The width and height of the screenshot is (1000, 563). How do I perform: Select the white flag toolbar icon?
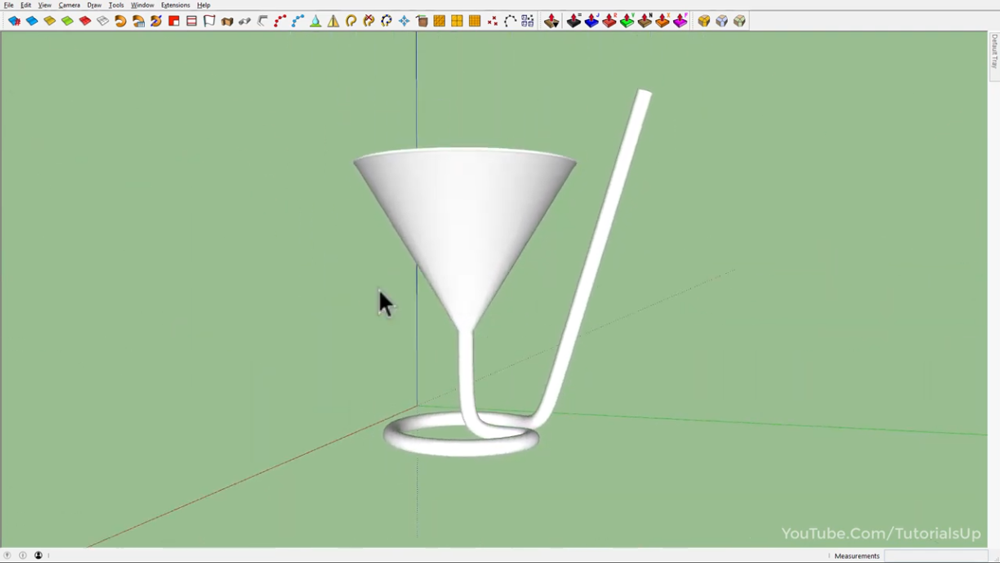click(x=209, y=21)
